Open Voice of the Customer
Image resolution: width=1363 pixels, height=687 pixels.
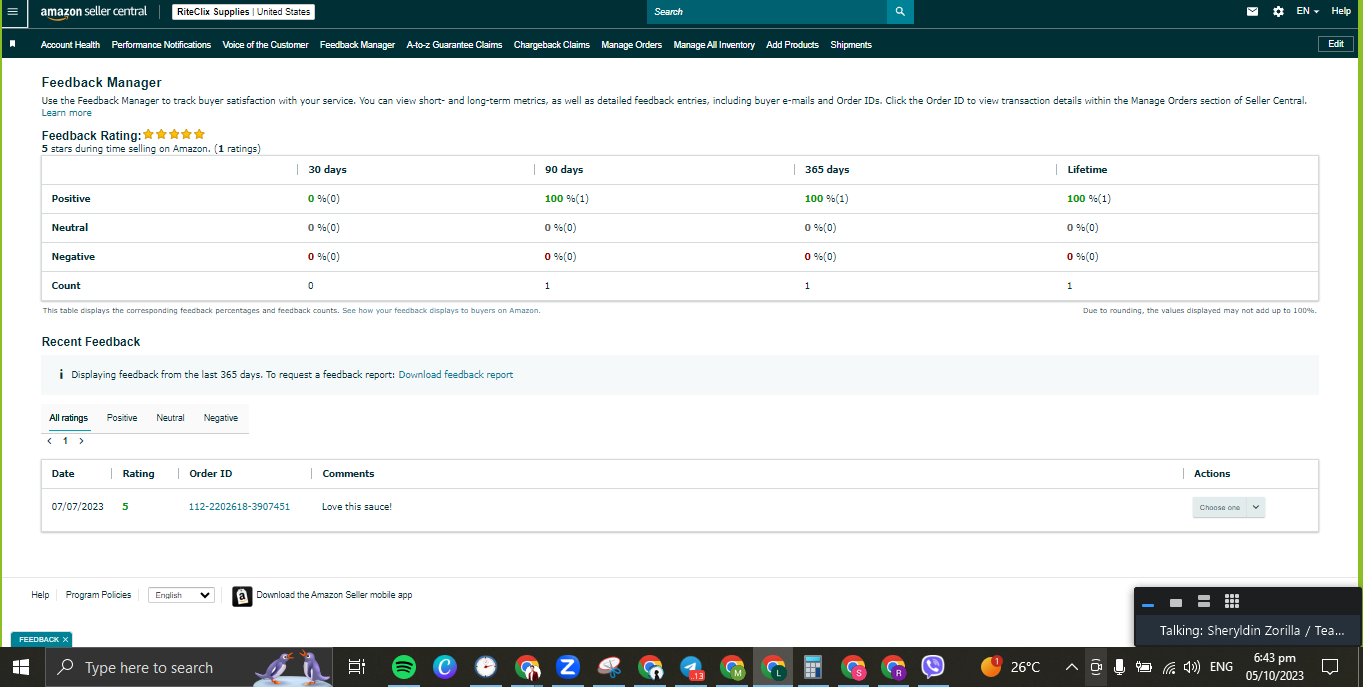[265, 45]
